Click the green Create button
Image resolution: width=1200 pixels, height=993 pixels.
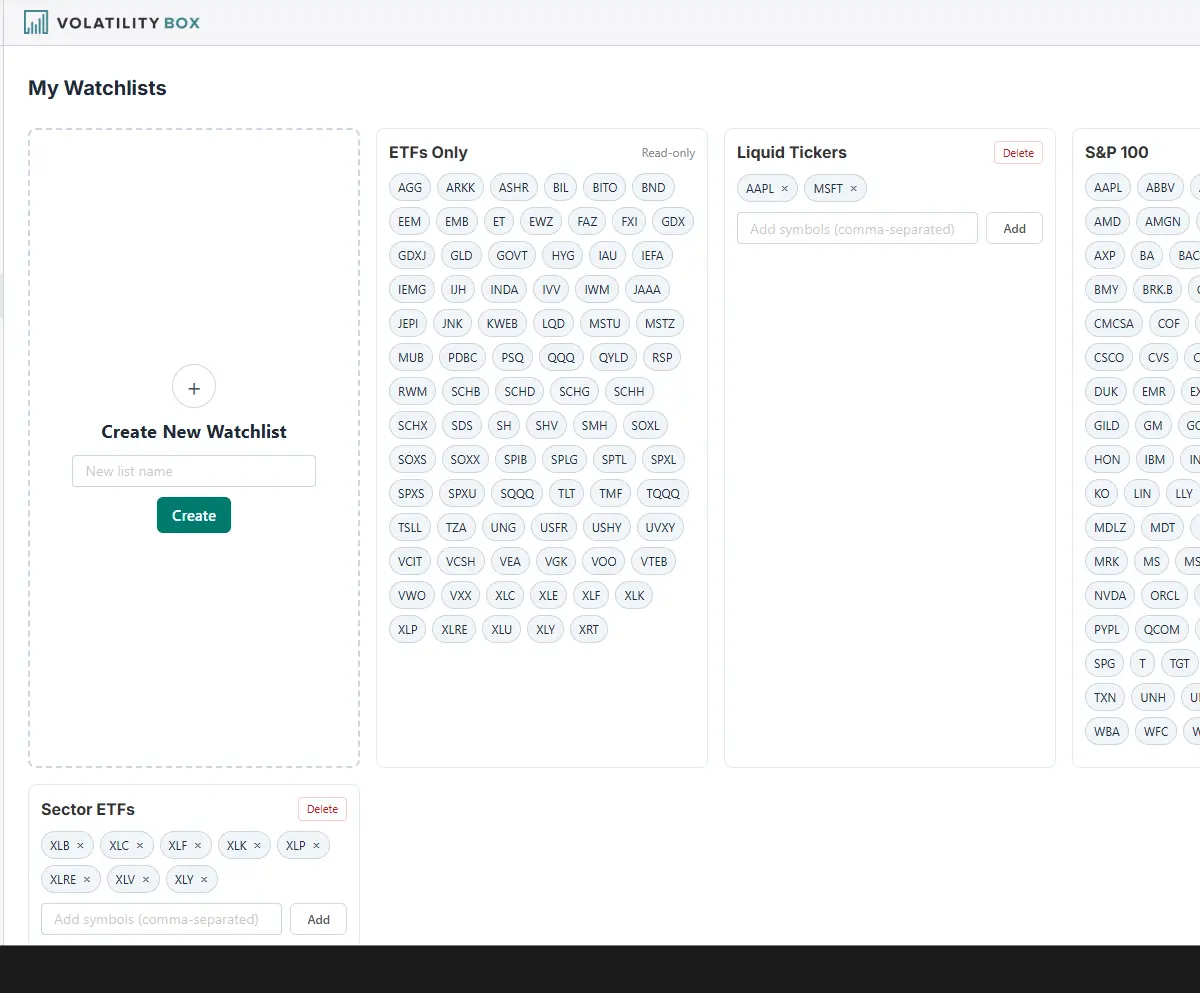pyautogui.click(x=194, y=515)
